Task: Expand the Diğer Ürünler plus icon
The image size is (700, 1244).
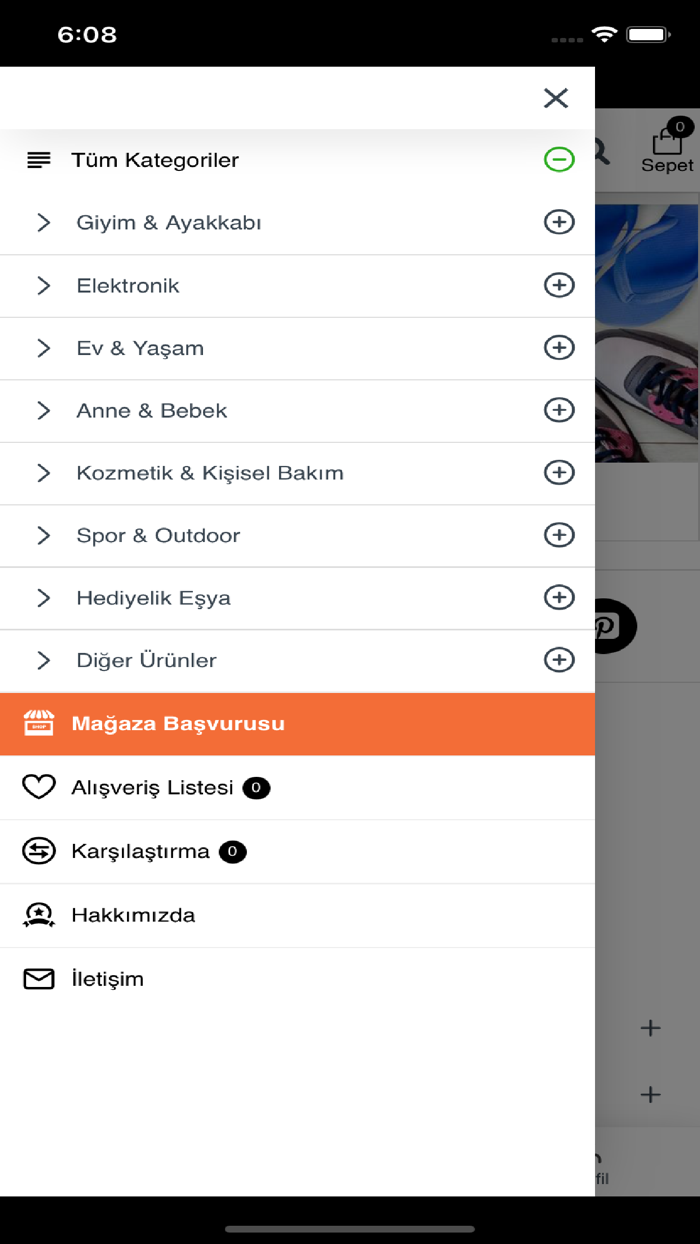Action: pos(559,660)
